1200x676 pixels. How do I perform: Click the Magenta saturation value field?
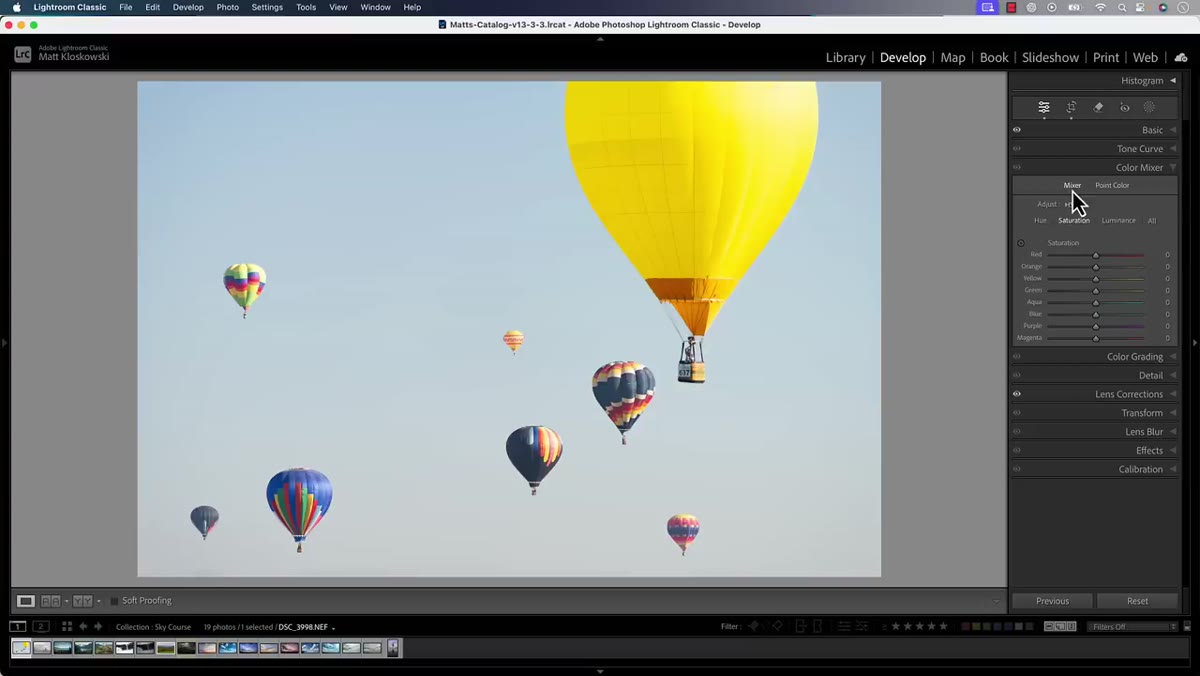click(x=1166, y=338)
